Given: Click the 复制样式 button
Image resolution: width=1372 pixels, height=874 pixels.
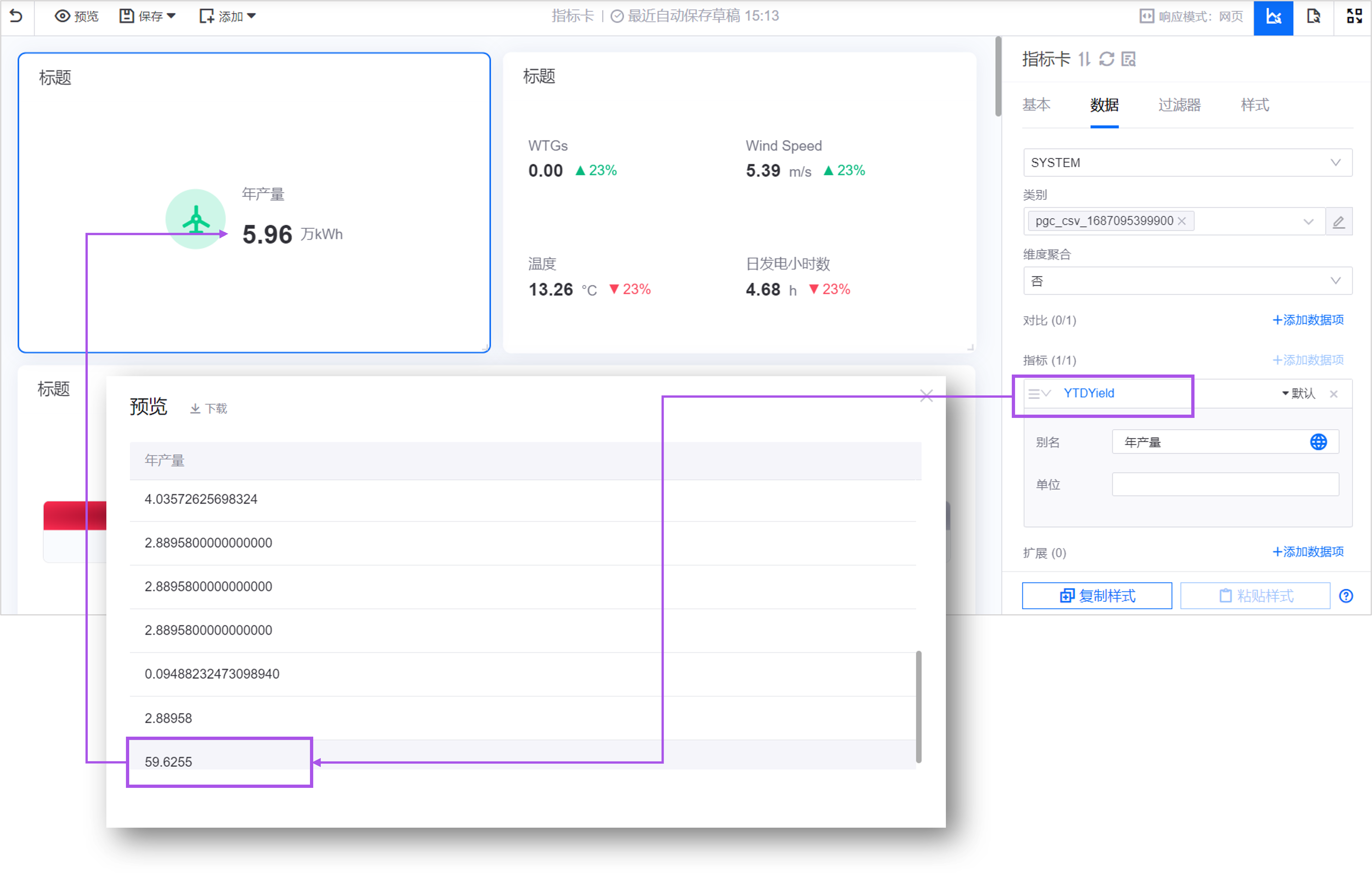Looking at the screenshot, I should pos(1097,596).
